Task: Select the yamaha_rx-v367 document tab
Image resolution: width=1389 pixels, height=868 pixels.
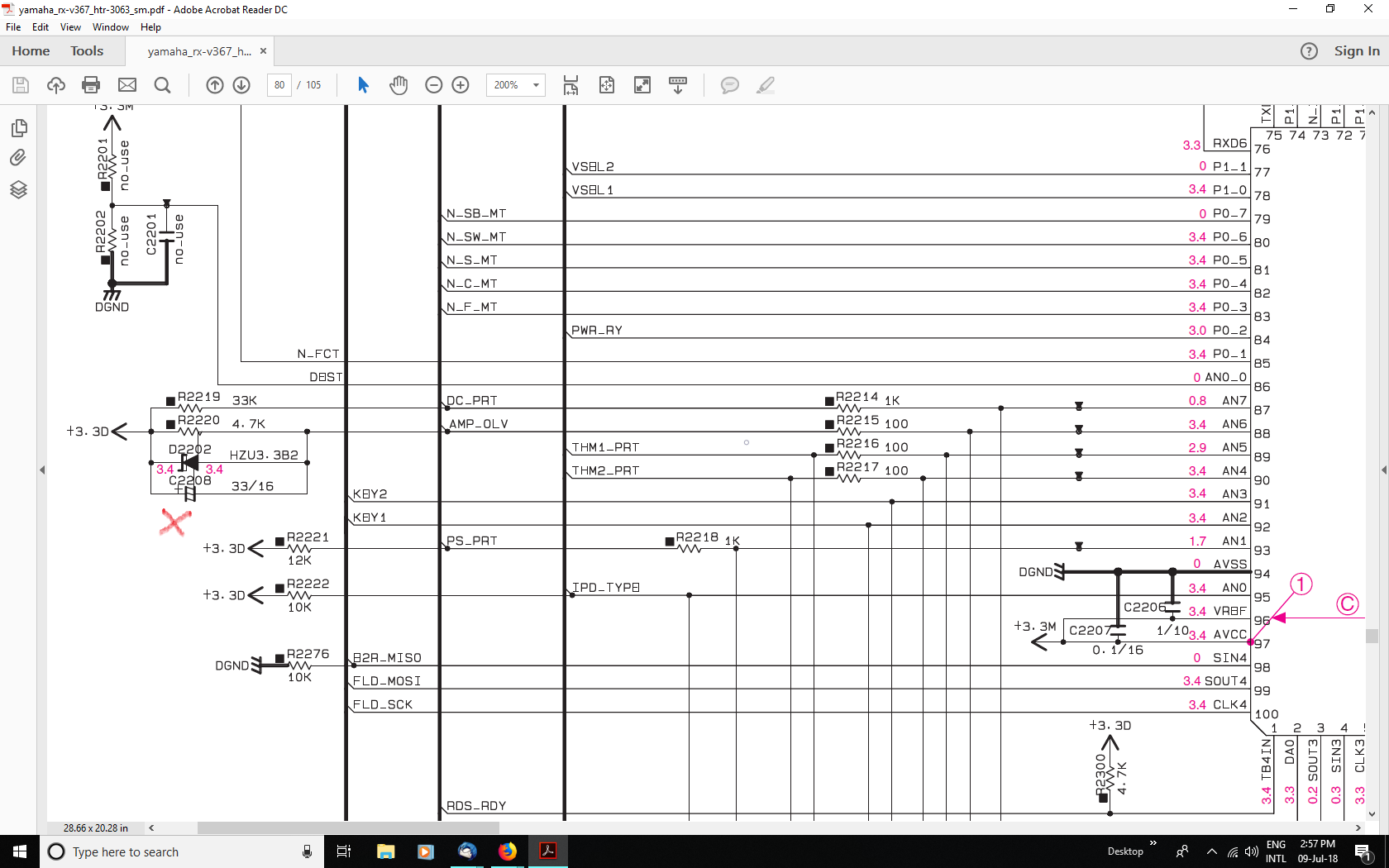Action: click(x=199, y=51)
